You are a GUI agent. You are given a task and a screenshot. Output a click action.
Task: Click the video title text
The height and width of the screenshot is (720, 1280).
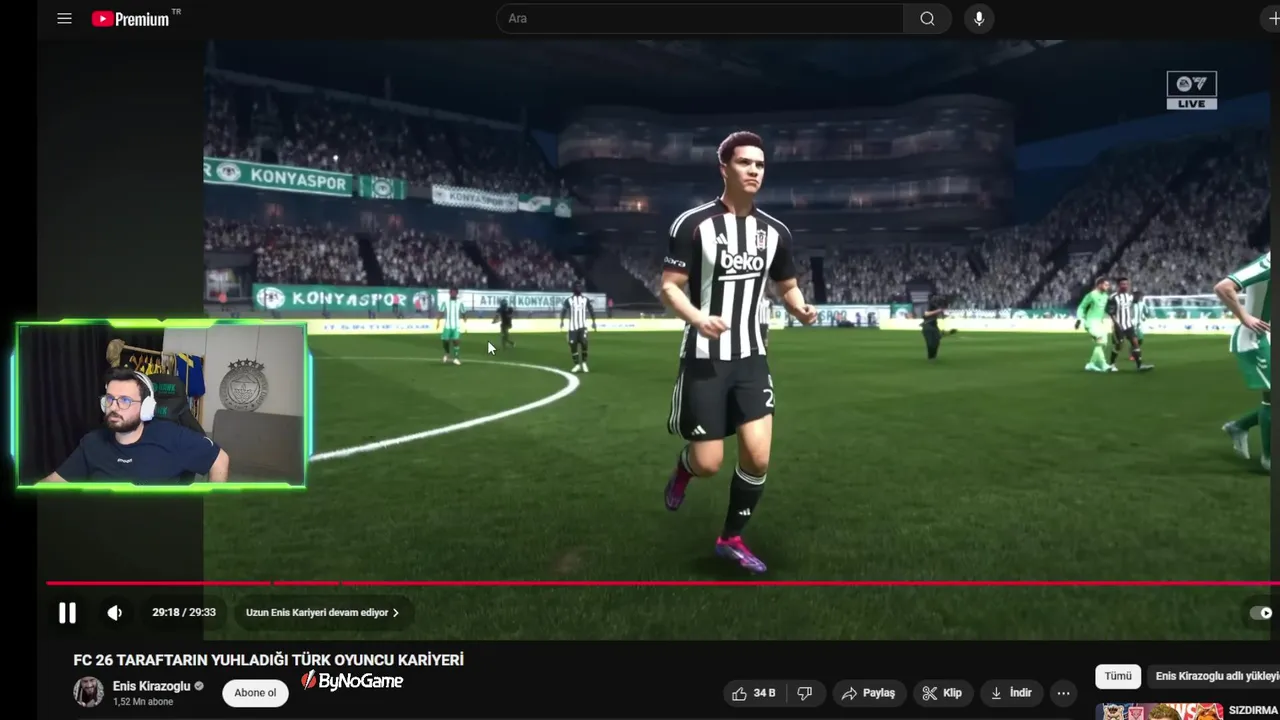[x=269, y=660]
